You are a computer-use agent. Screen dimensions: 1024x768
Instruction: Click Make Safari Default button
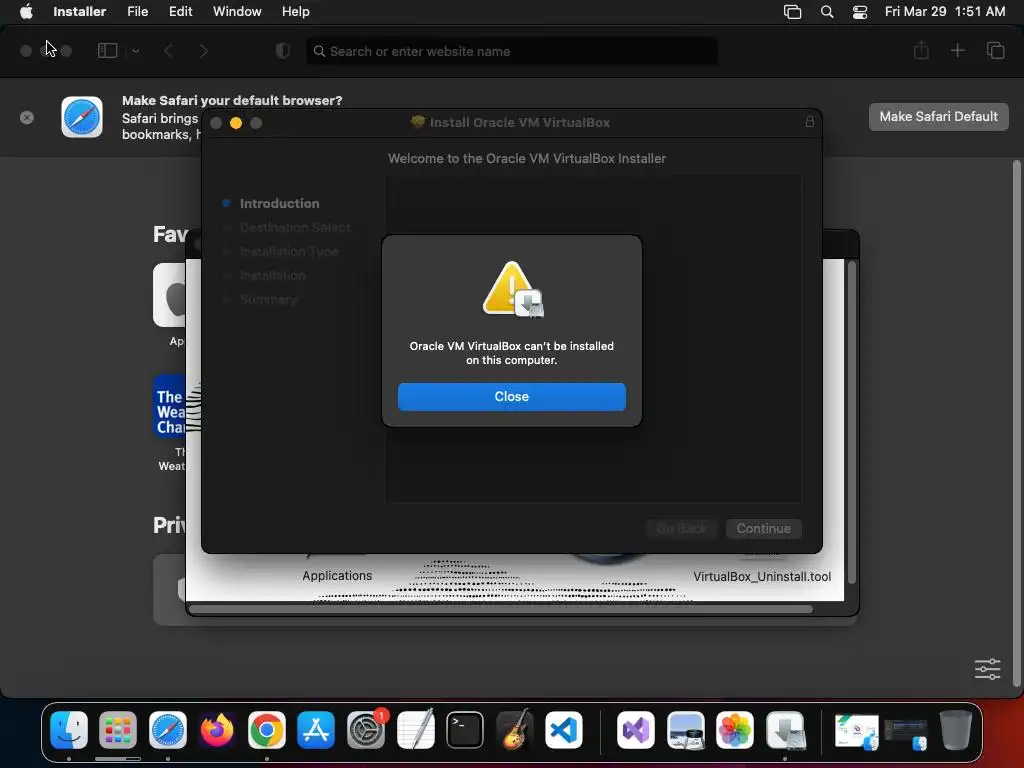coord(938,116)
